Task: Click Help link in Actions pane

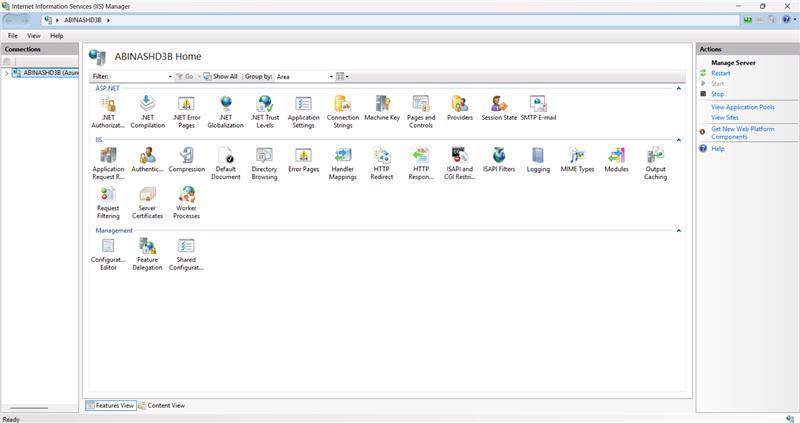Action: pyautogui.click(x=717, y=148)
